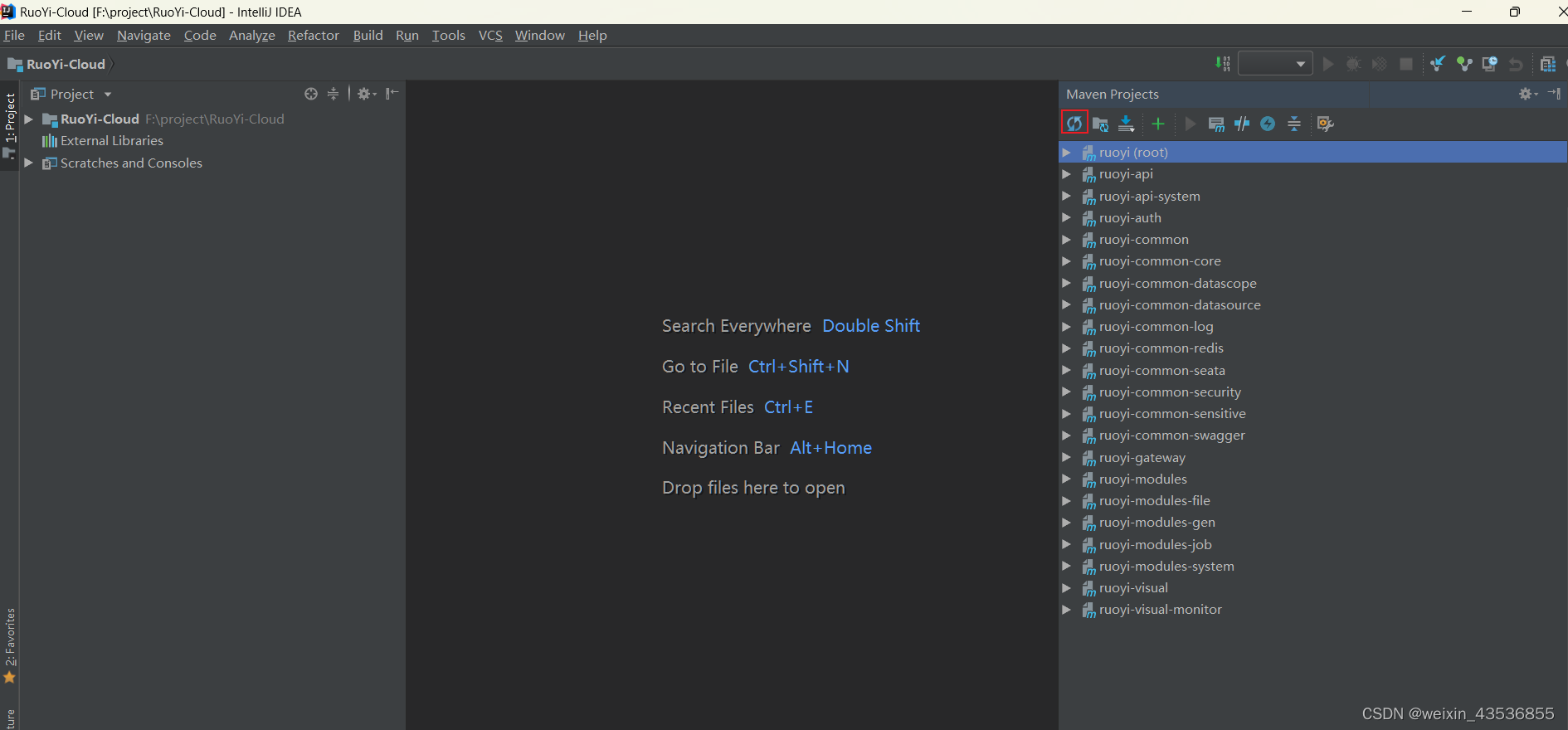Open run configuration combo box
This screenshot has height=730, width=1568.
(1275, 64)
